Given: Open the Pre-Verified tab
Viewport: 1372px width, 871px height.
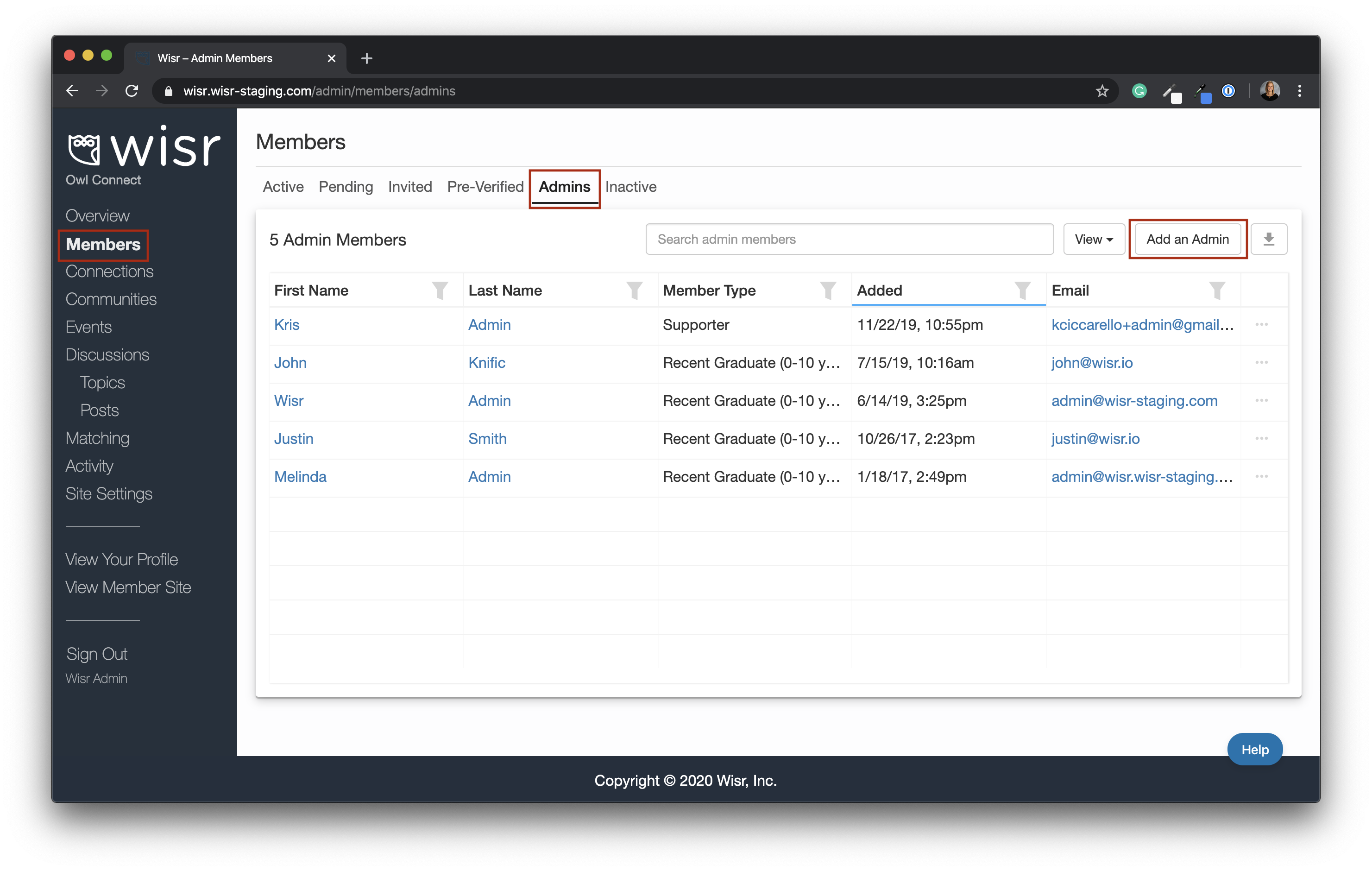Looking at the screenshot, I should click(485, 187).
